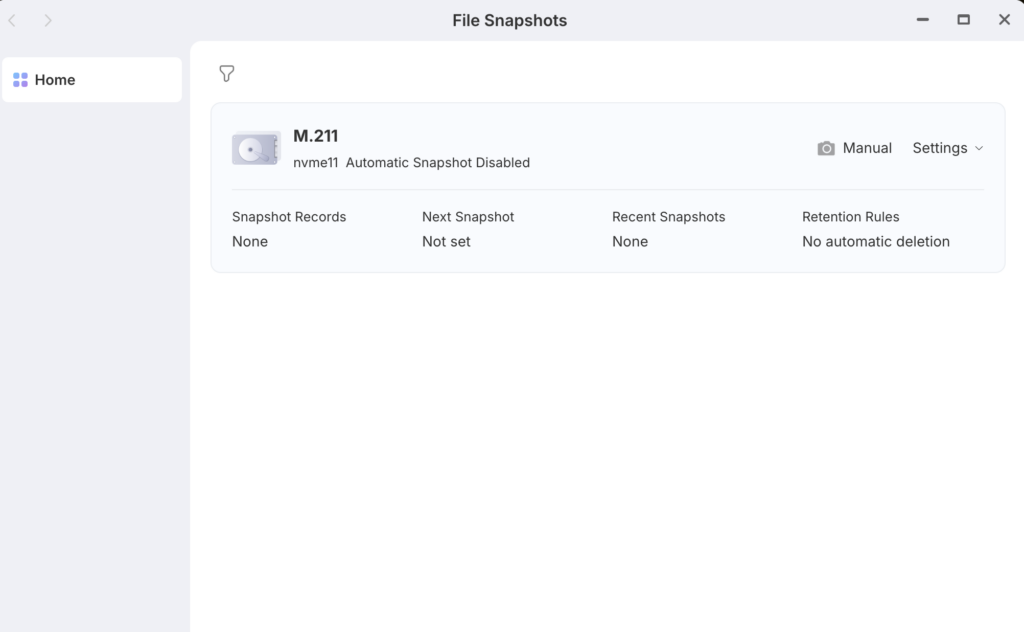Click the Automatic Snapshot Disabled status text
1024x632 pixels.
tap(437, 162)
